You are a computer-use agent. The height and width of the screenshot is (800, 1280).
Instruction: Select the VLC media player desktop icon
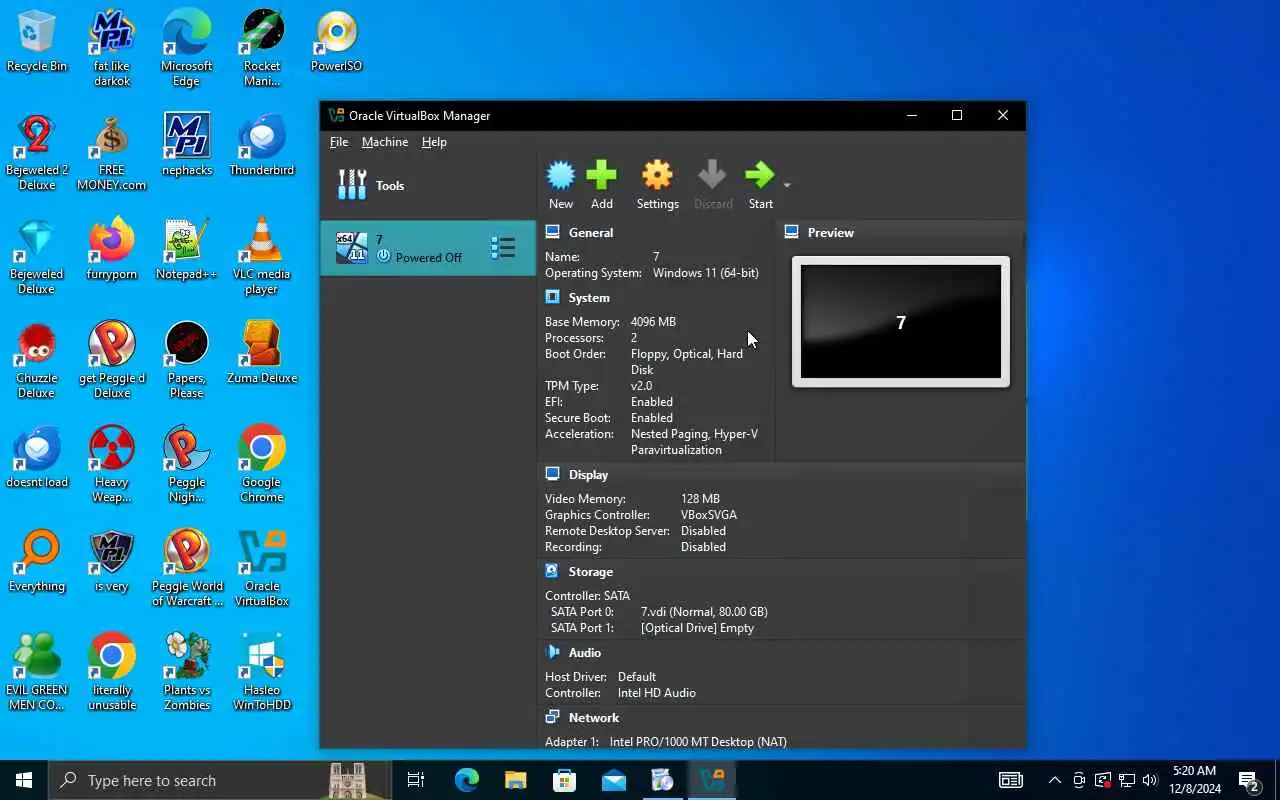pos(262,256)
